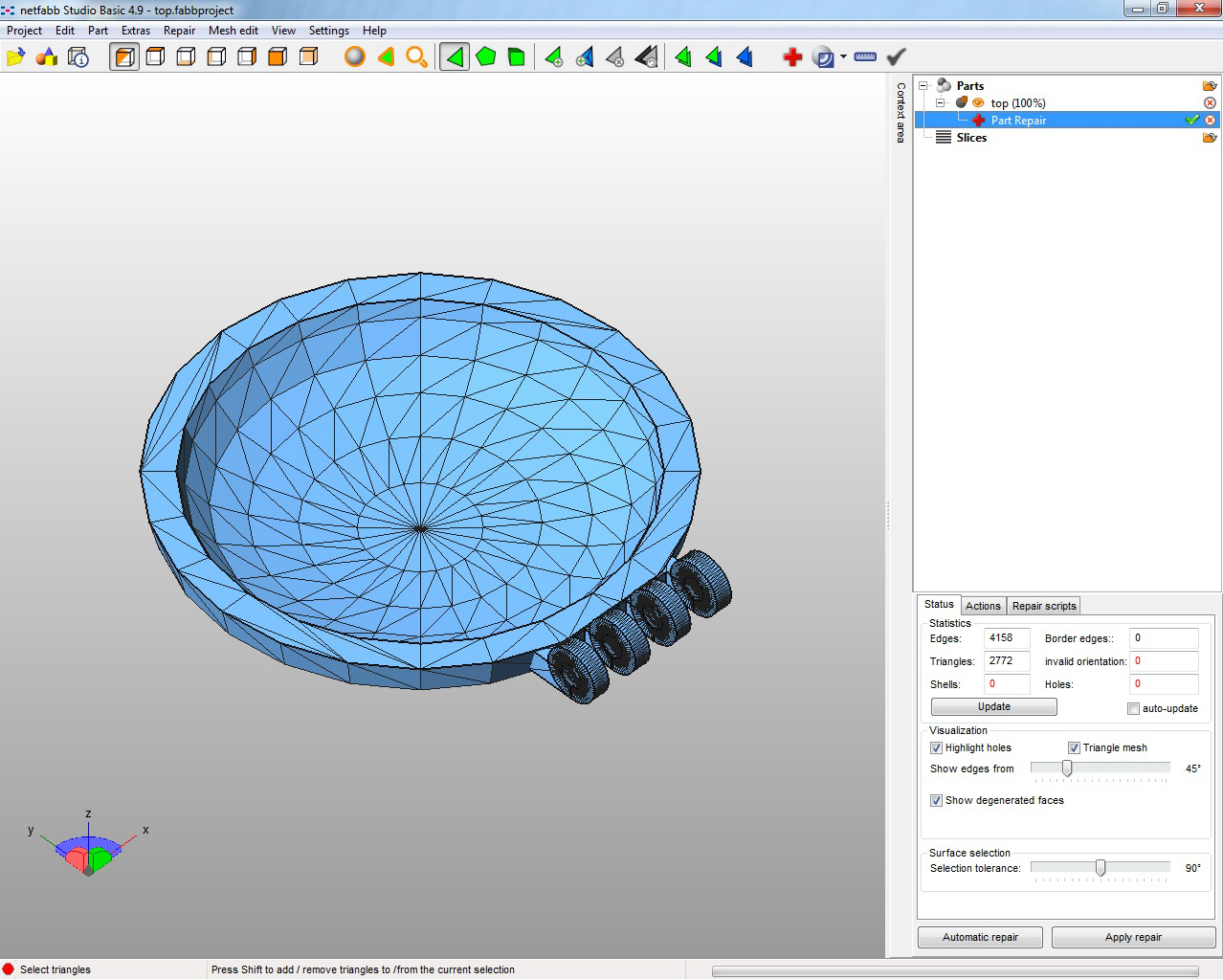Open the Project menu
This screenshot has width=1223, height=980.
point(25,31)
